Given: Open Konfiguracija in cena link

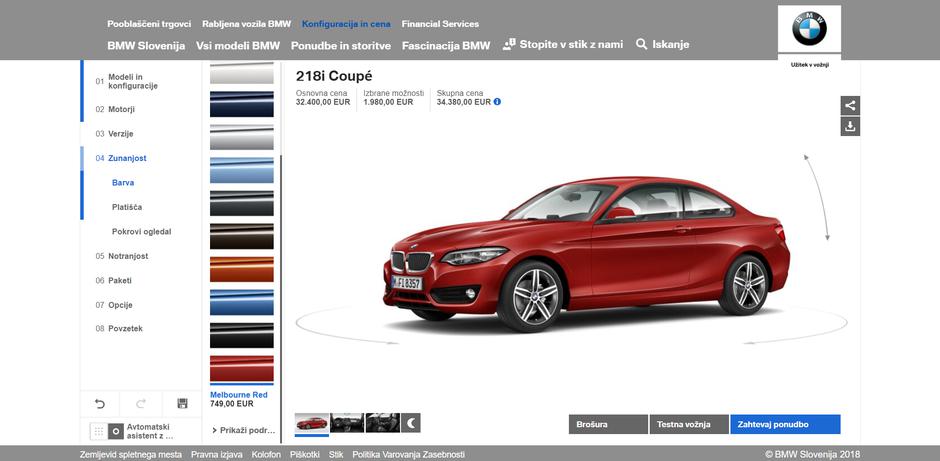Looking at the screenshot, I should point(346,24).
